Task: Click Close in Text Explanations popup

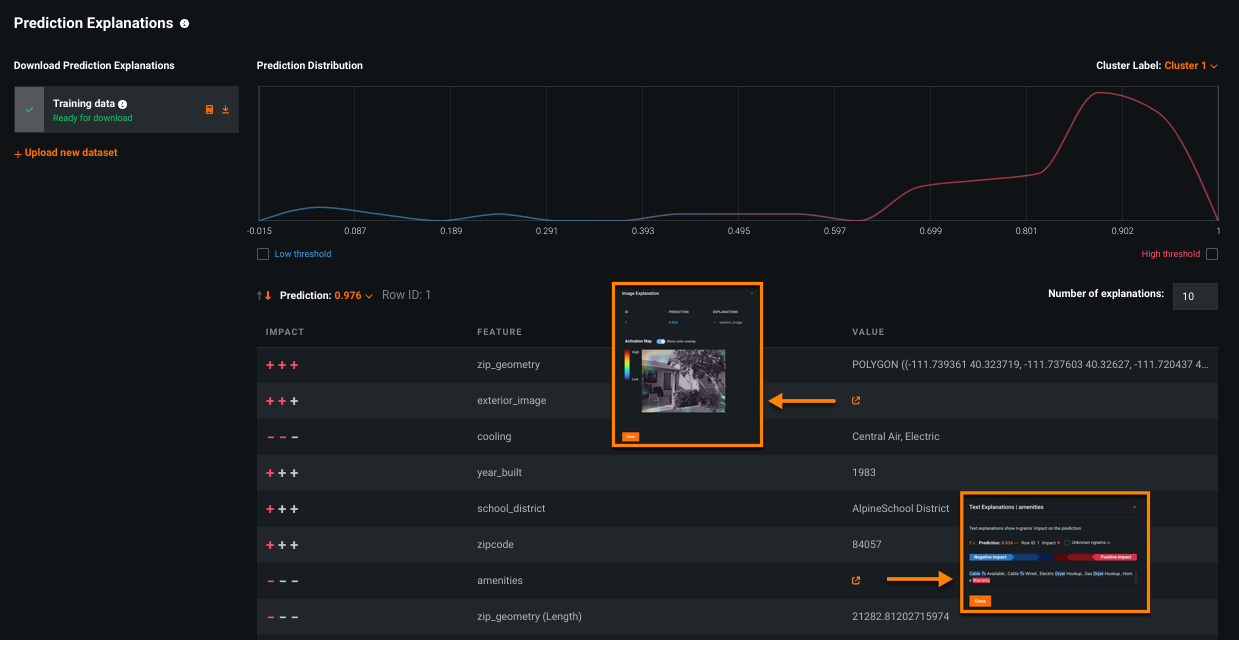Action: (980, 601)
